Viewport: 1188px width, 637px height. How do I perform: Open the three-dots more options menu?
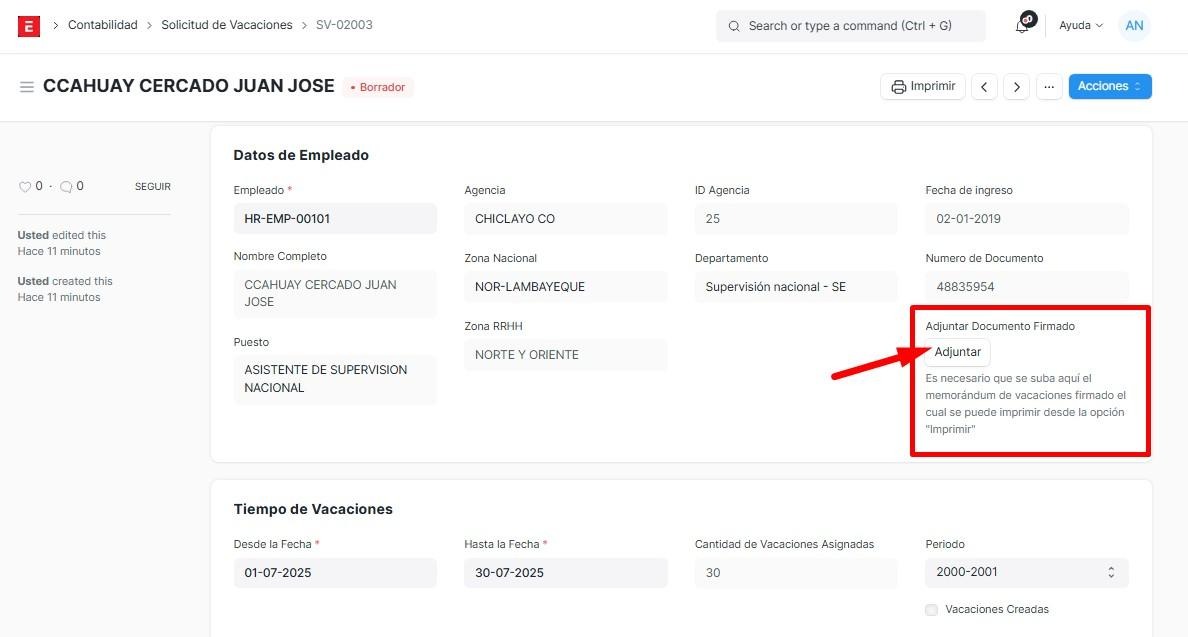tap(1048, 87)
